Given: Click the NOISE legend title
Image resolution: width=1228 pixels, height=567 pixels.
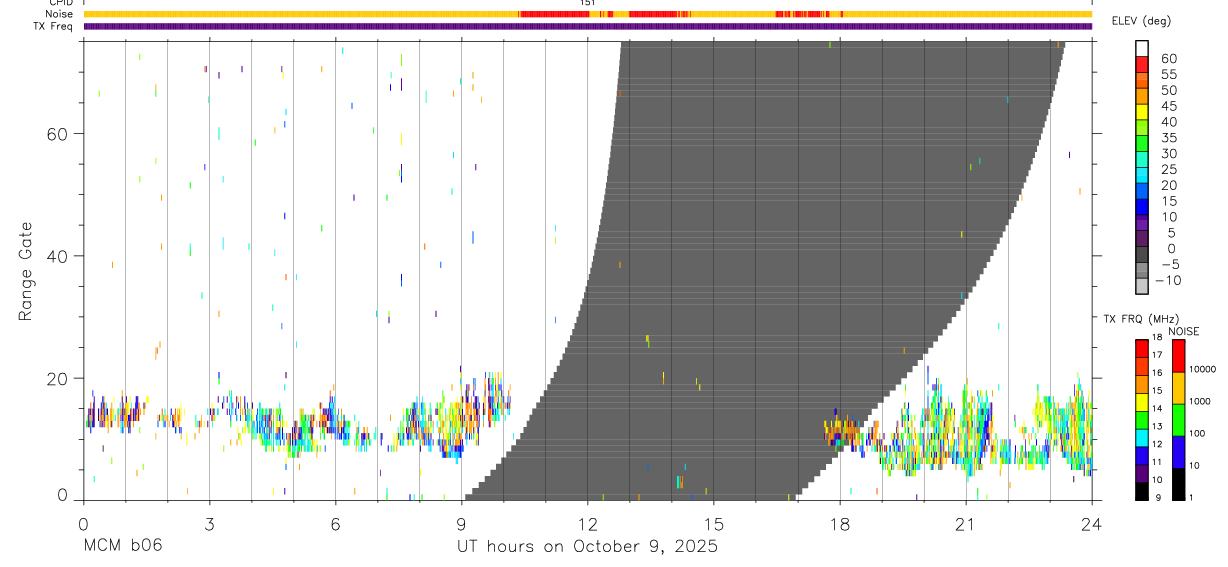Looking at the screenshot, I should click(1182, 331).
